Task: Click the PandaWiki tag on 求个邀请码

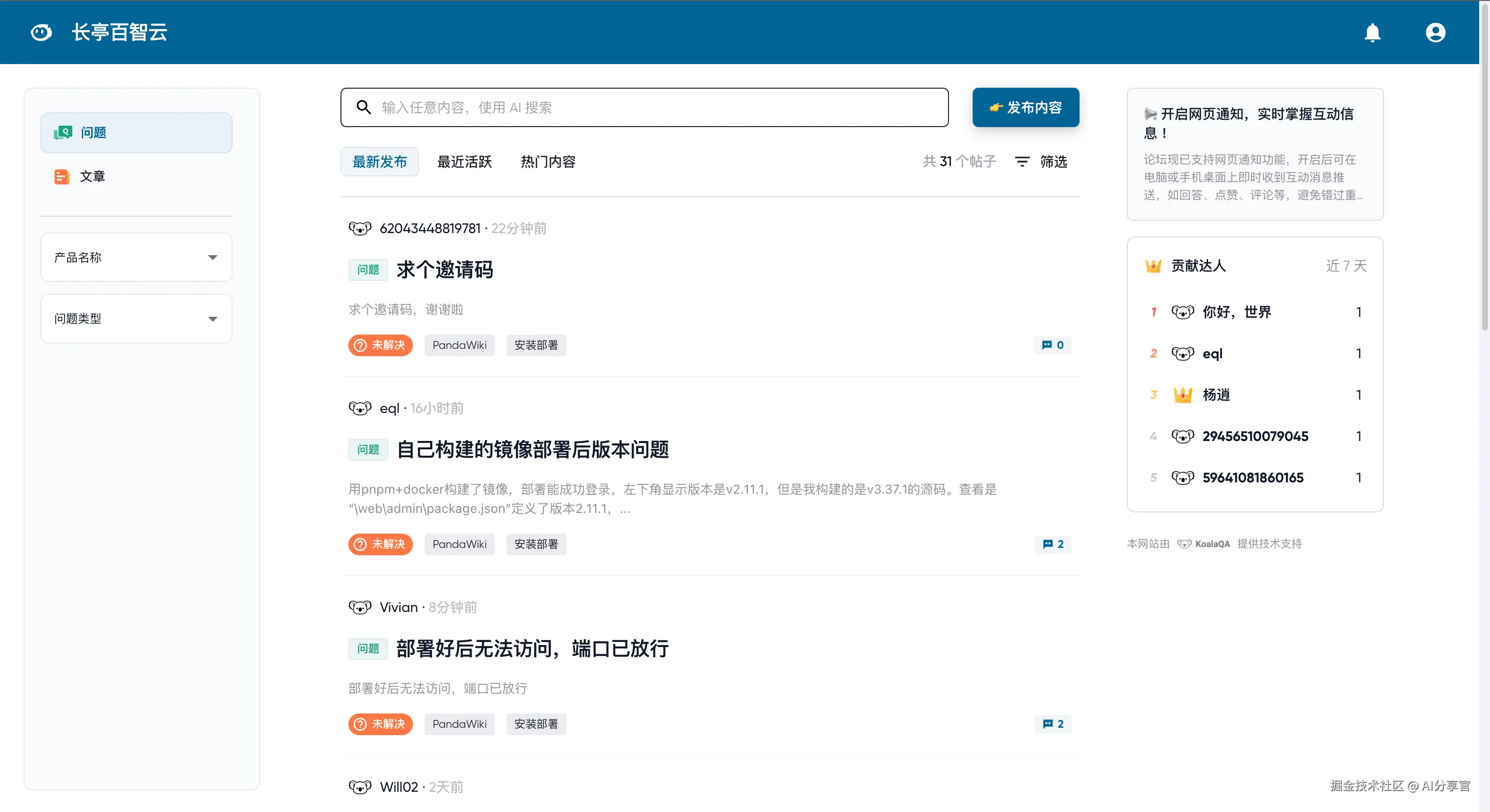Action: point(459,345)
